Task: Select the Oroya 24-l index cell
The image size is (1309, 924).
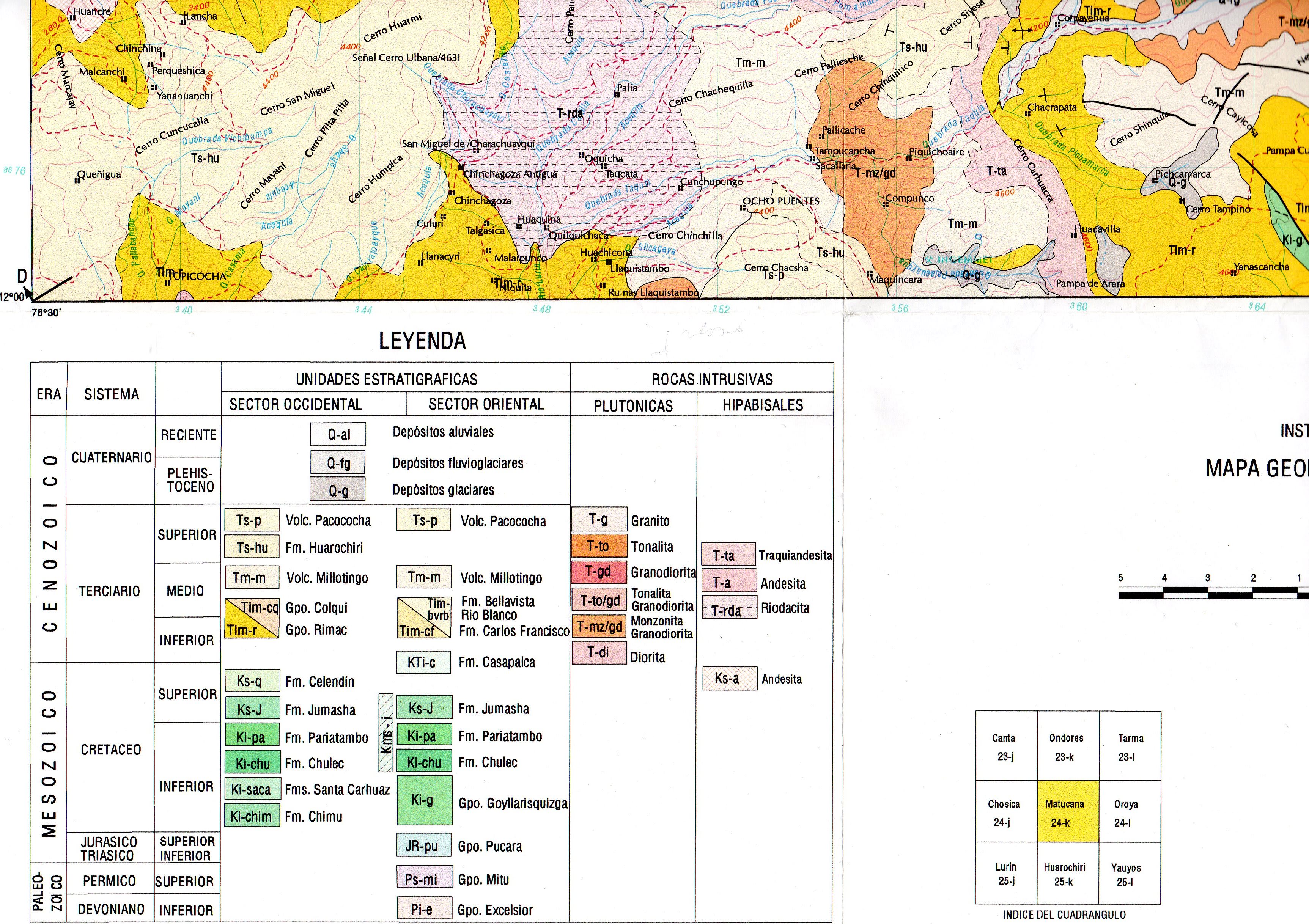Action: [1130, 812]
